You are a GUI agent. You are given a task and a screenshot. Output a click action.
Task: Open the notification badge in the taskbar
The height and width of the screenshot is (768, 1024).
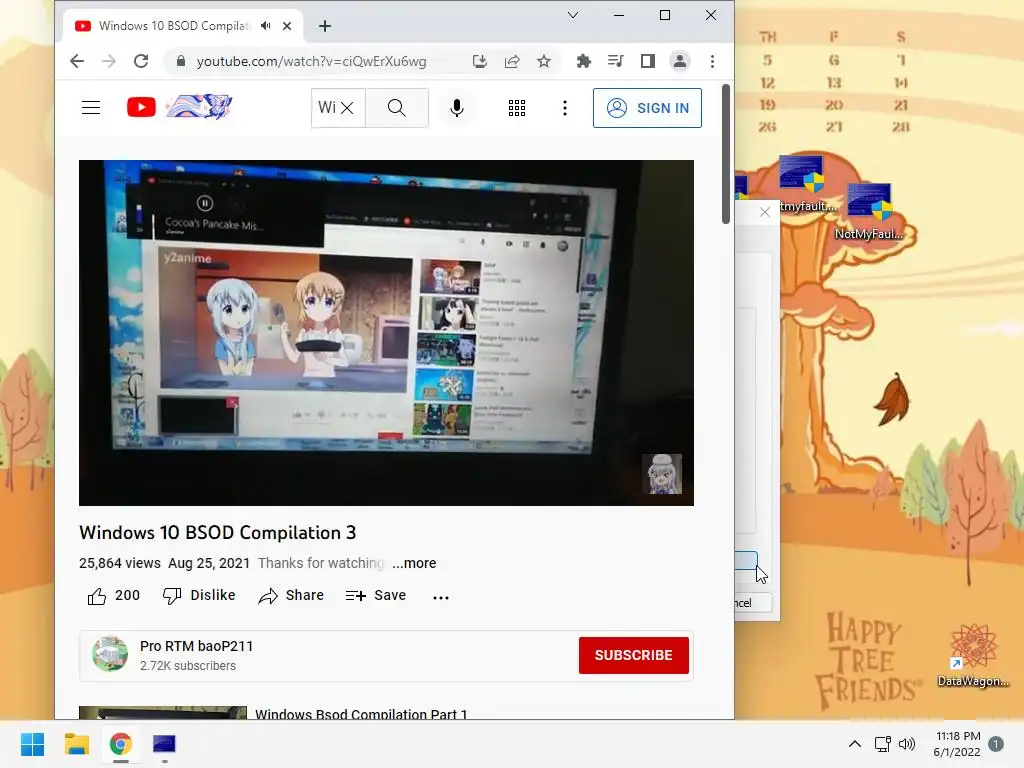click(x=996, y=744)
